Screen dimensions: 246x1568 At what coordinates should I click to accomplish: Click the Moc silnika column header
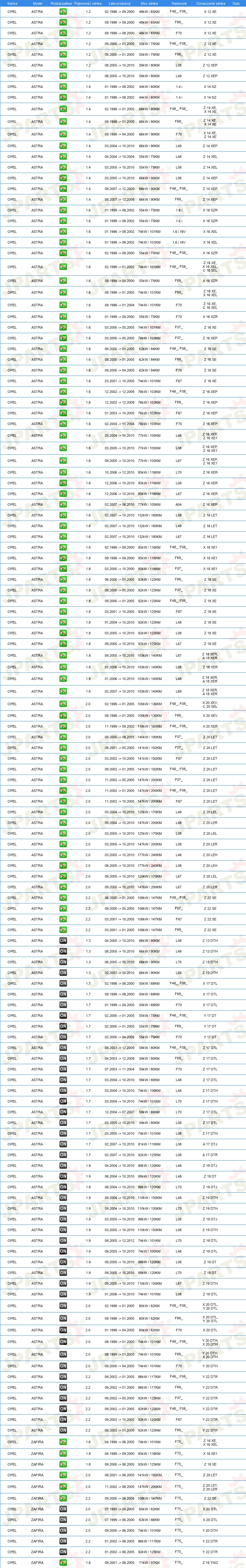149,3
